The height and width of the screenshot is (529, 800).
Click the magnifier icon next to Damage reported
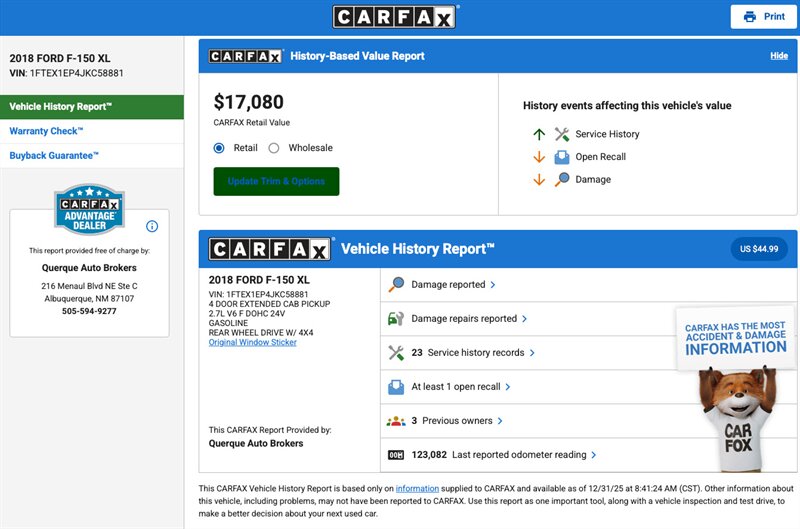[396, 285]
